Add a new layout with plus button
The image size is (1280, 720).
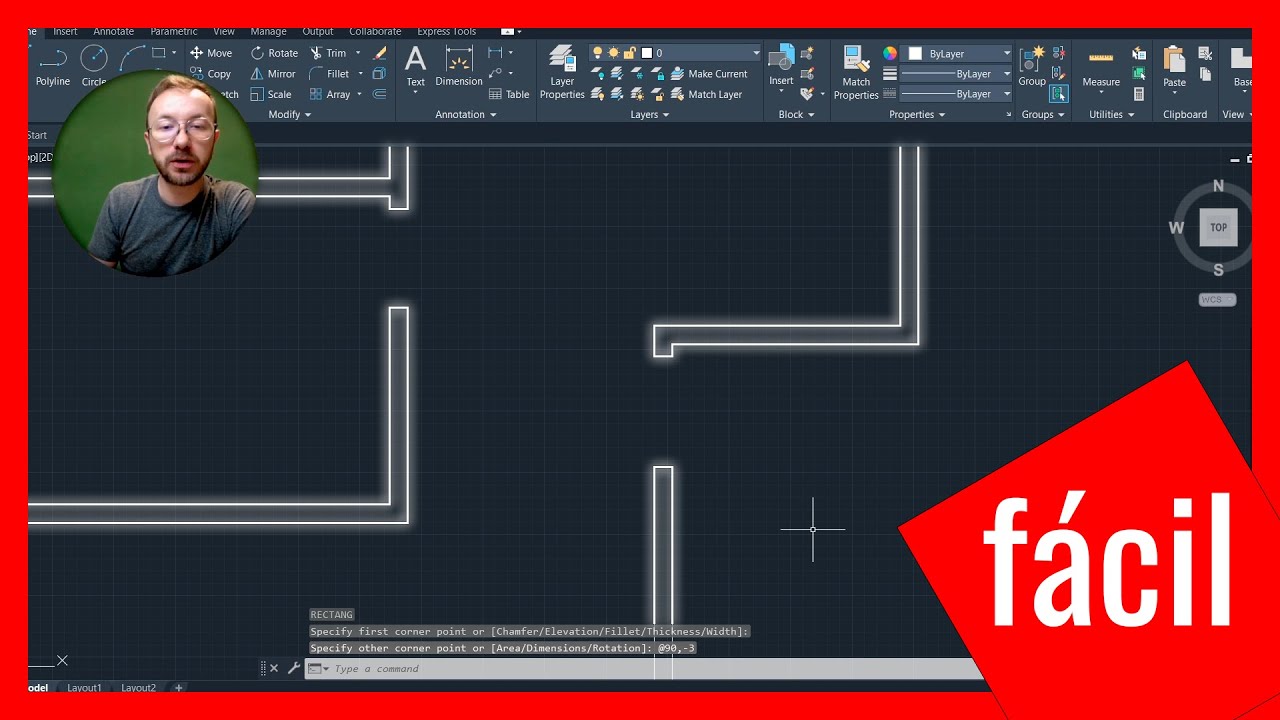(179, 688)
